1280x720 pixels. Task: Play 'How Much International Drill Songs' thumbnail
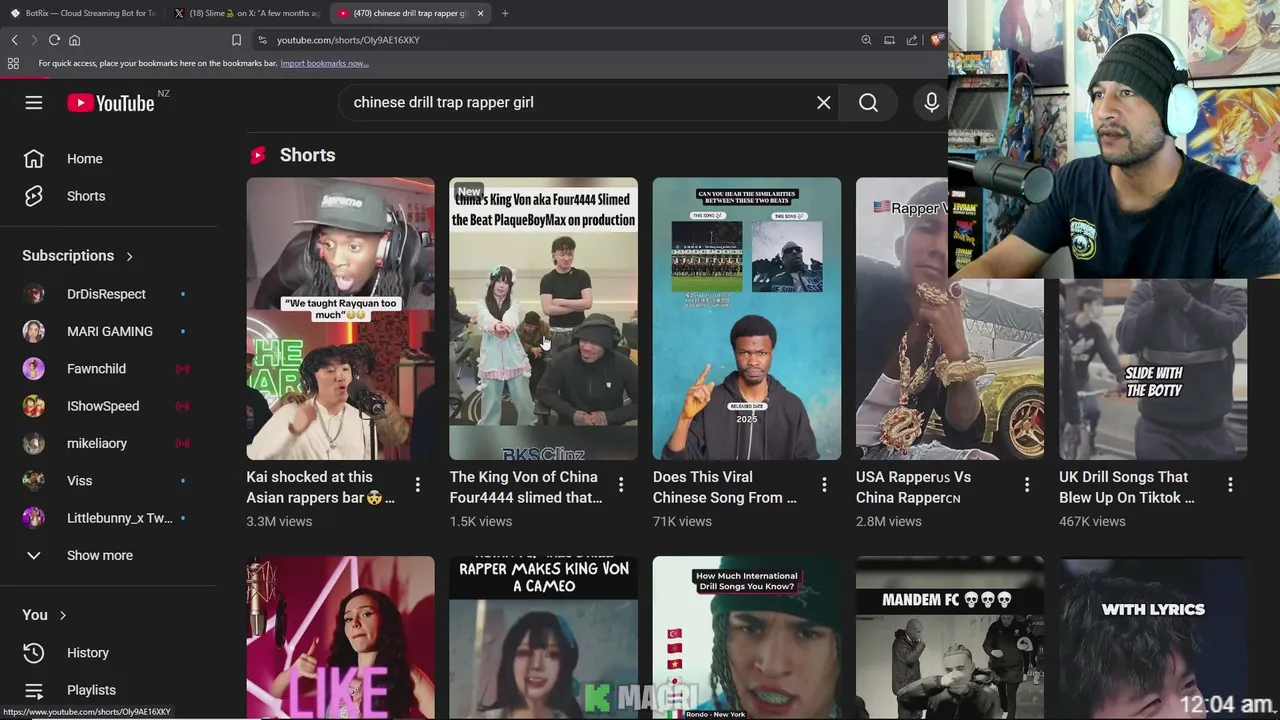click(747, 638)
